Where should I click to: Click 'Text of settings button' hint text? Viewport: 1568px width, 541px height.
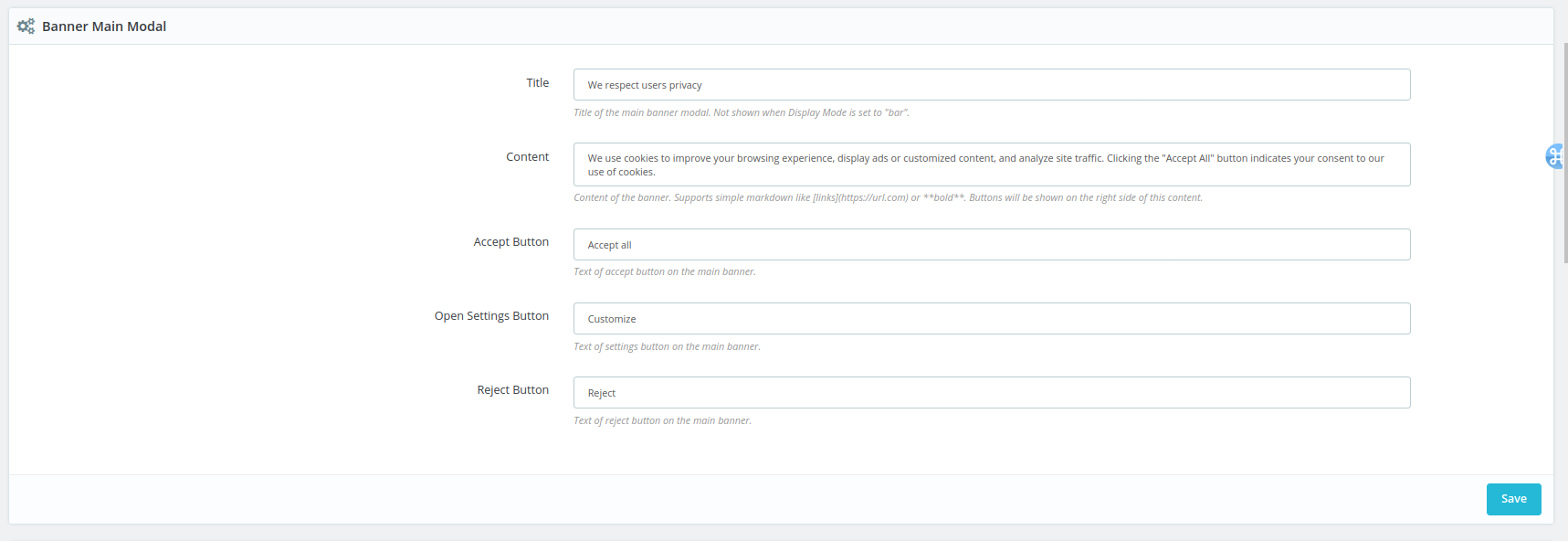[x=667, y=347]
